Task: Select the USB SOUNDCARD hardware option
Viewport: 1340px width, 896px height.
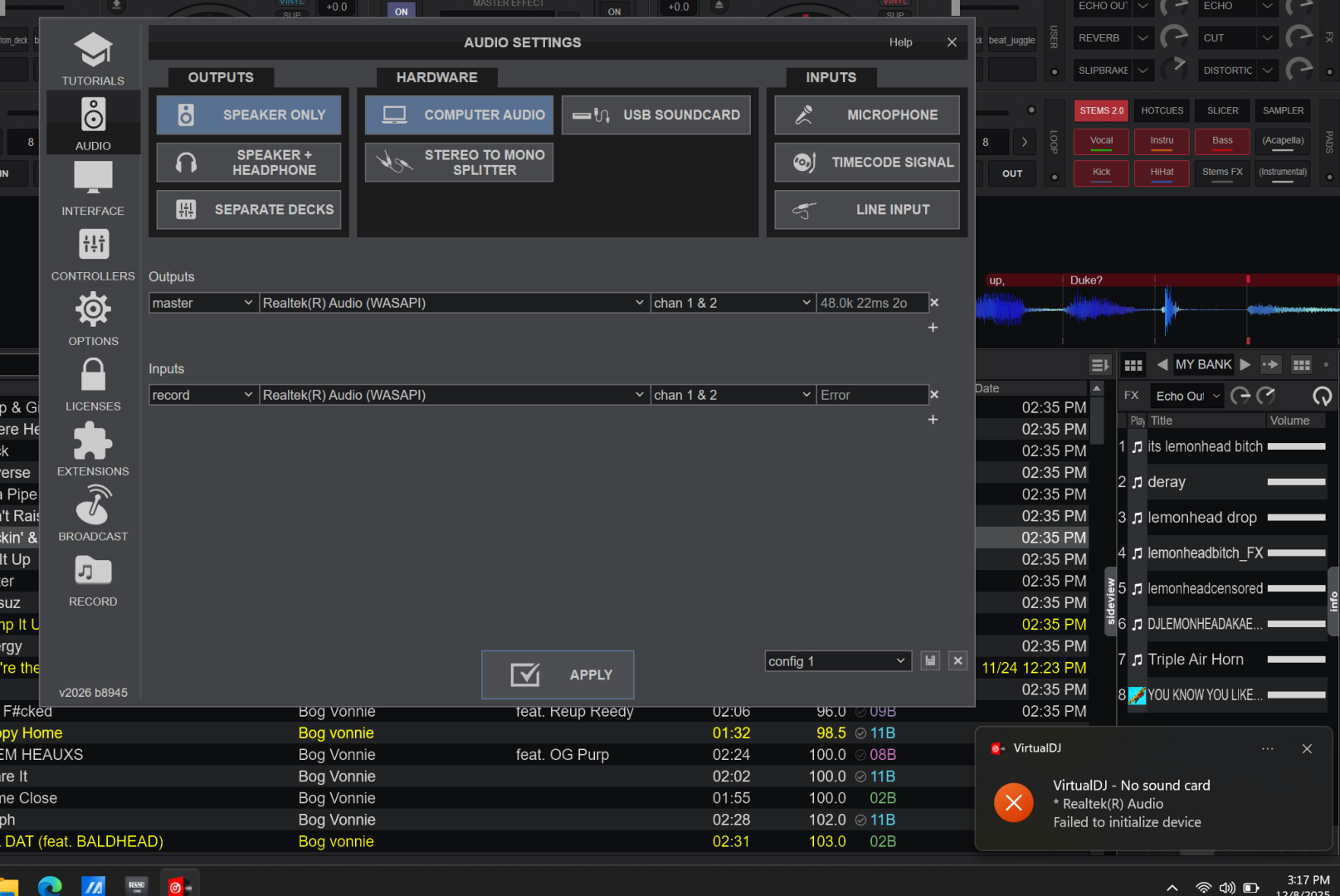Action: point(656,114)
